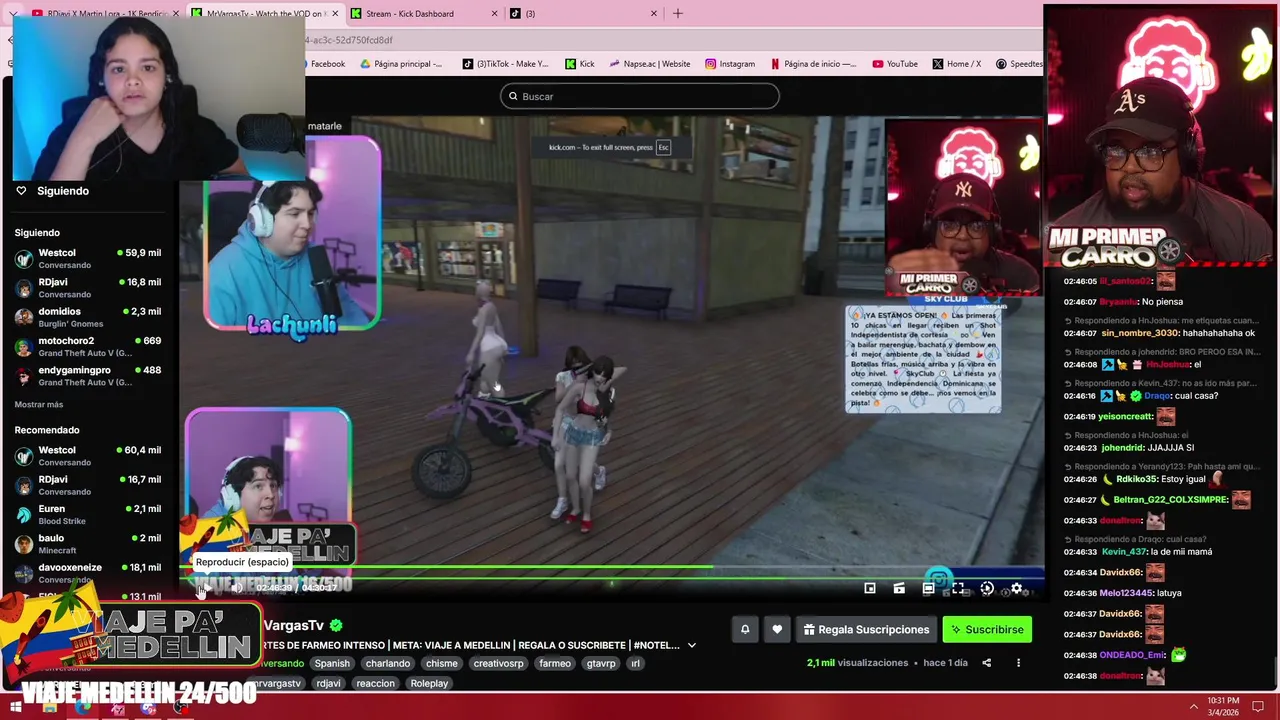
Task: Open RDjavi with 16,7 mil viewers under Recomendado
Action: point(88,485)
